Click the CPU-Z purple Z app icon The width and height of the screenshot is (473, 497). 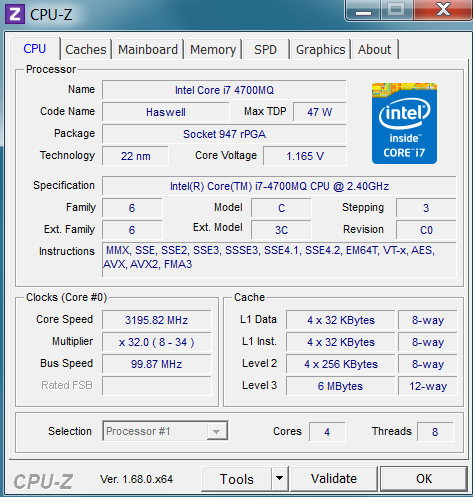pyautogui.click(x=15, y=14)
